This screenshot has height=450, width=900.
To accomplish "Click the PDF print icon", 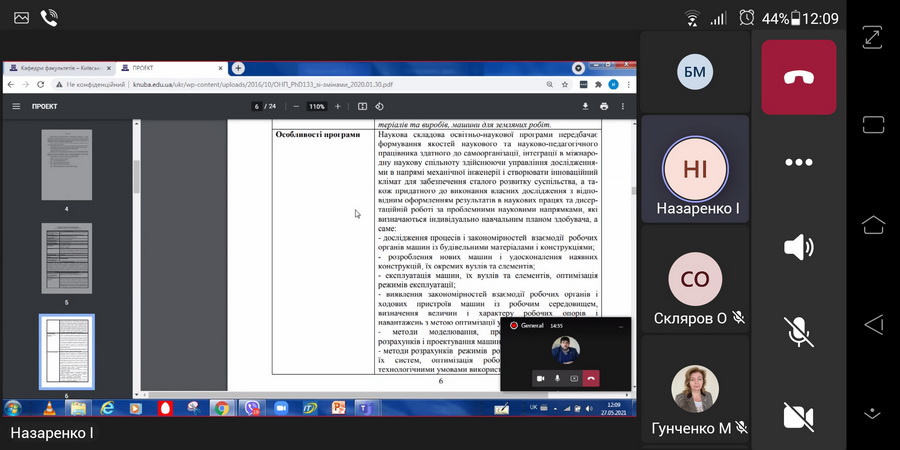I will click(x=604, y=106).
